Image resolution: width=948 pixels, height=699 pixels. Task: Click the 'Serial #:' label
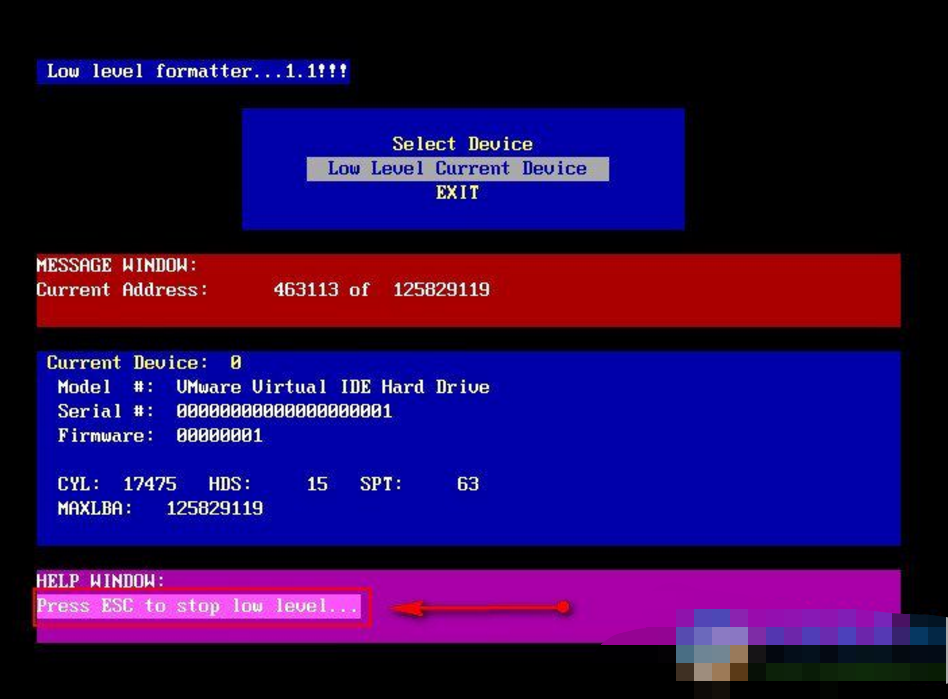click(x=105, y=411)
